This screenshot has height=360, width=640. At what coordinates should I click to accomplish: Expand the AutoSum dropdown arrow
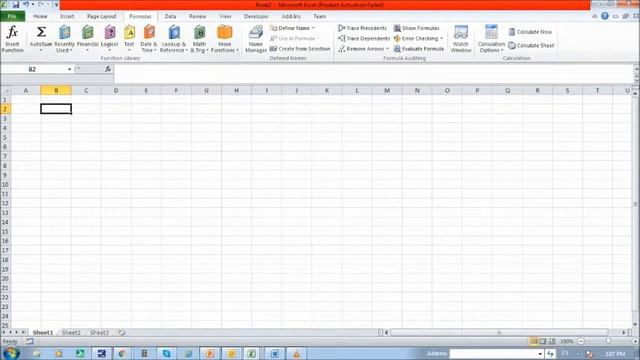point(41,50)
